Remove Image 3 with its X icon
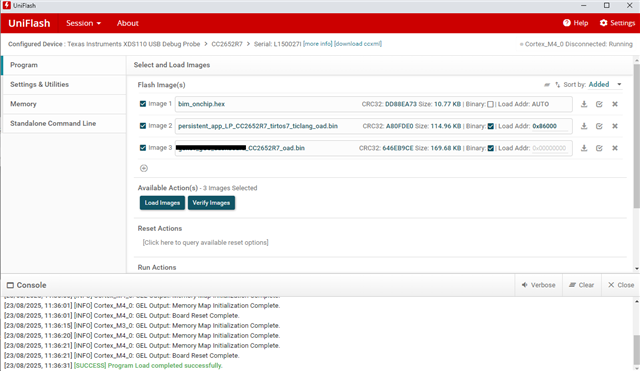The height and width of the screenshot is (371, 640). pos(615,148)
